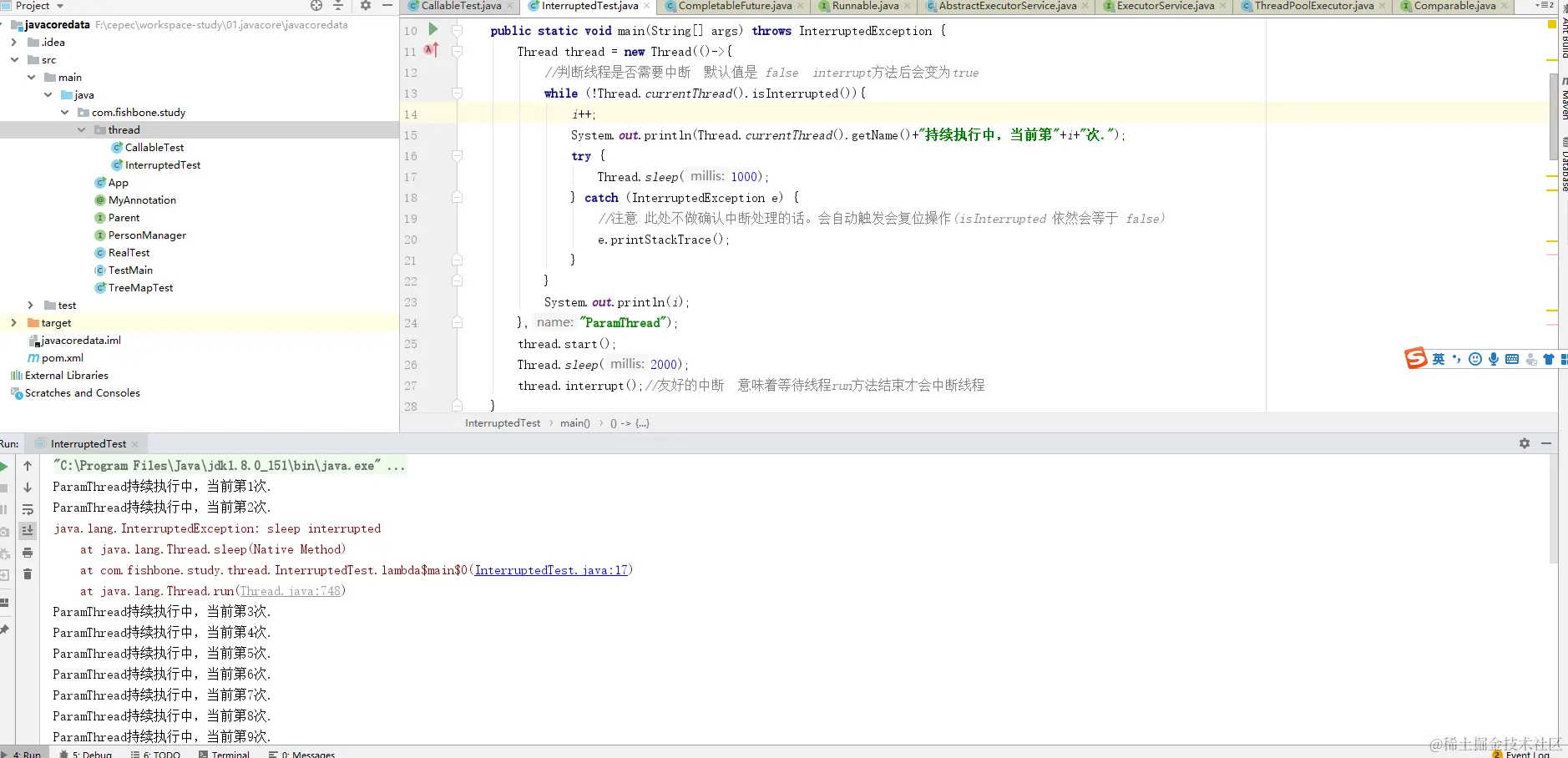Open the hidden editor tabs dropdown

1545,5
